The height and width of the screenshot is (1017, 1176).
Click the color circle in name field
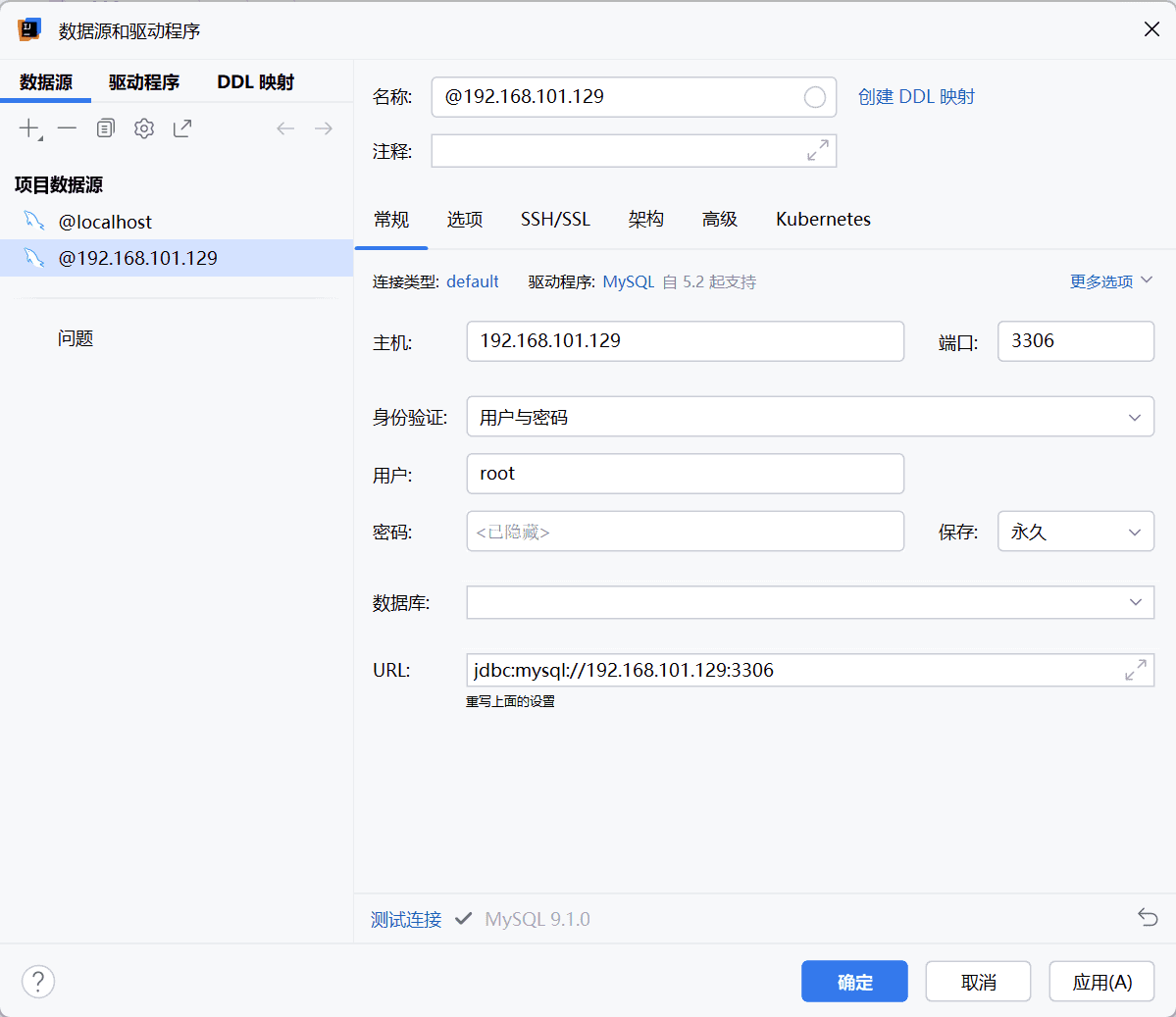(x=814, y=97)
